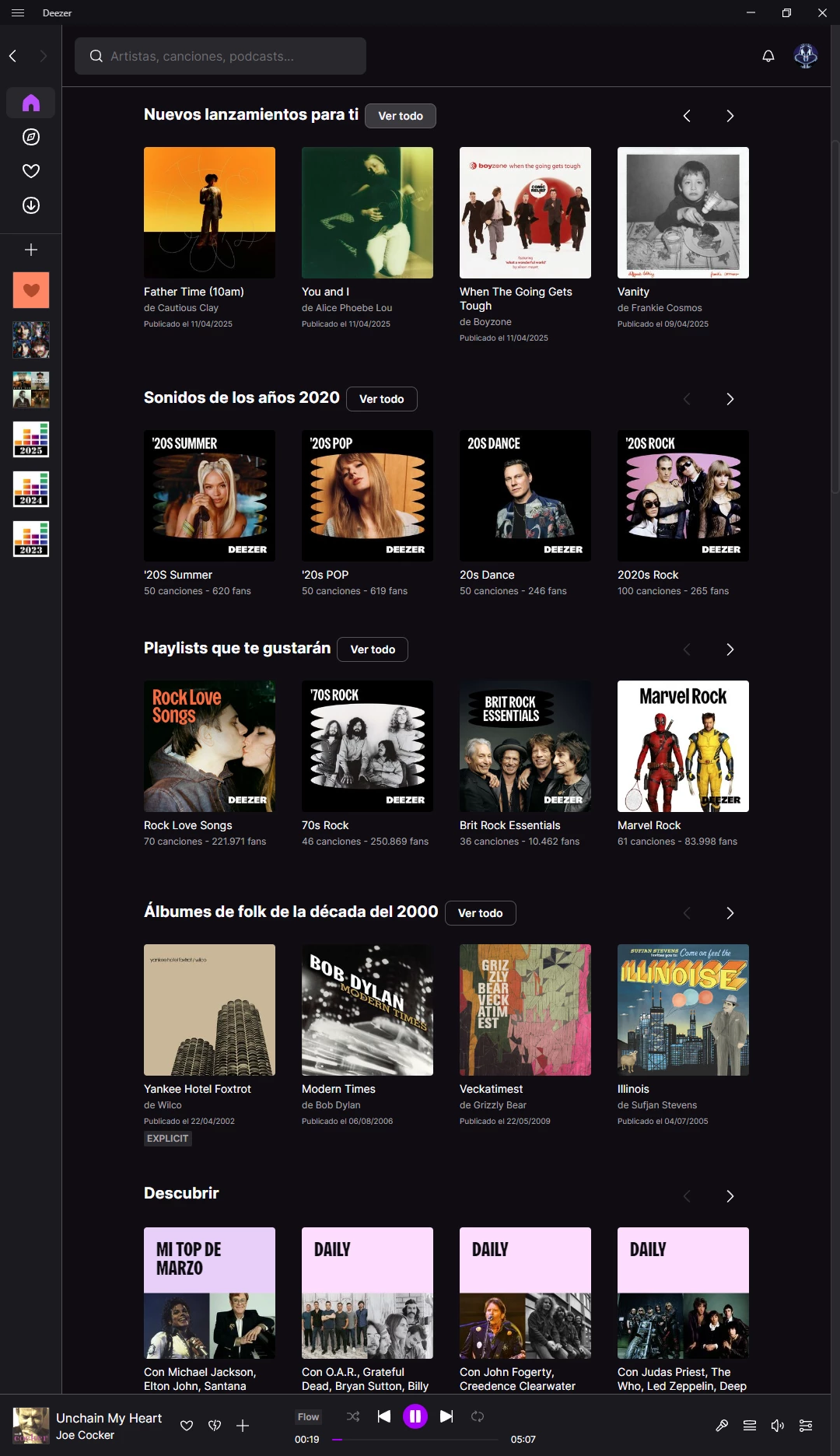View all Playlists que te gustarán
This screenshot has width=840, height=1456.
pos(373,649)
